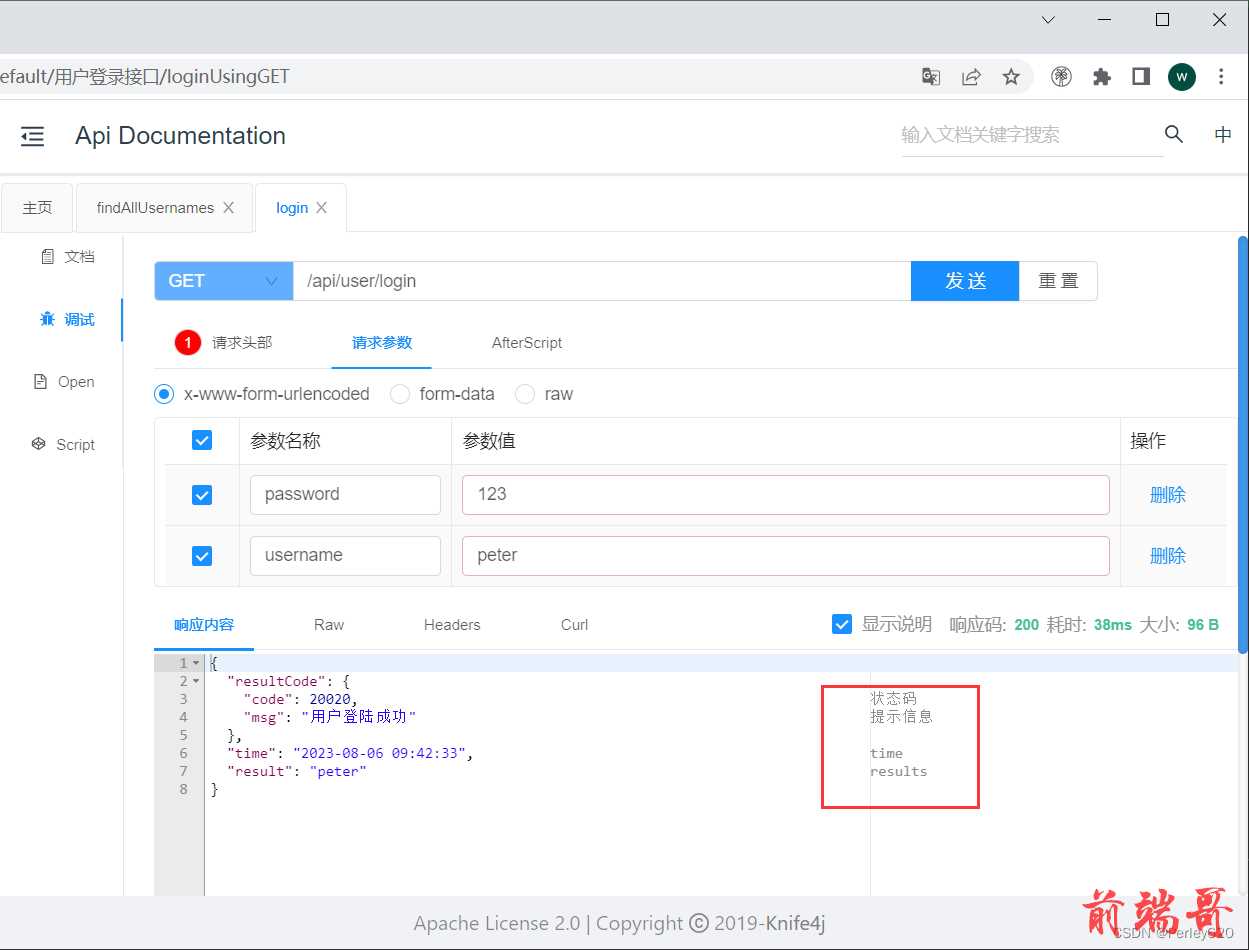The image size is (1249, 950).
Task: Click the browser share page icon
Action: tap(971, 77)
